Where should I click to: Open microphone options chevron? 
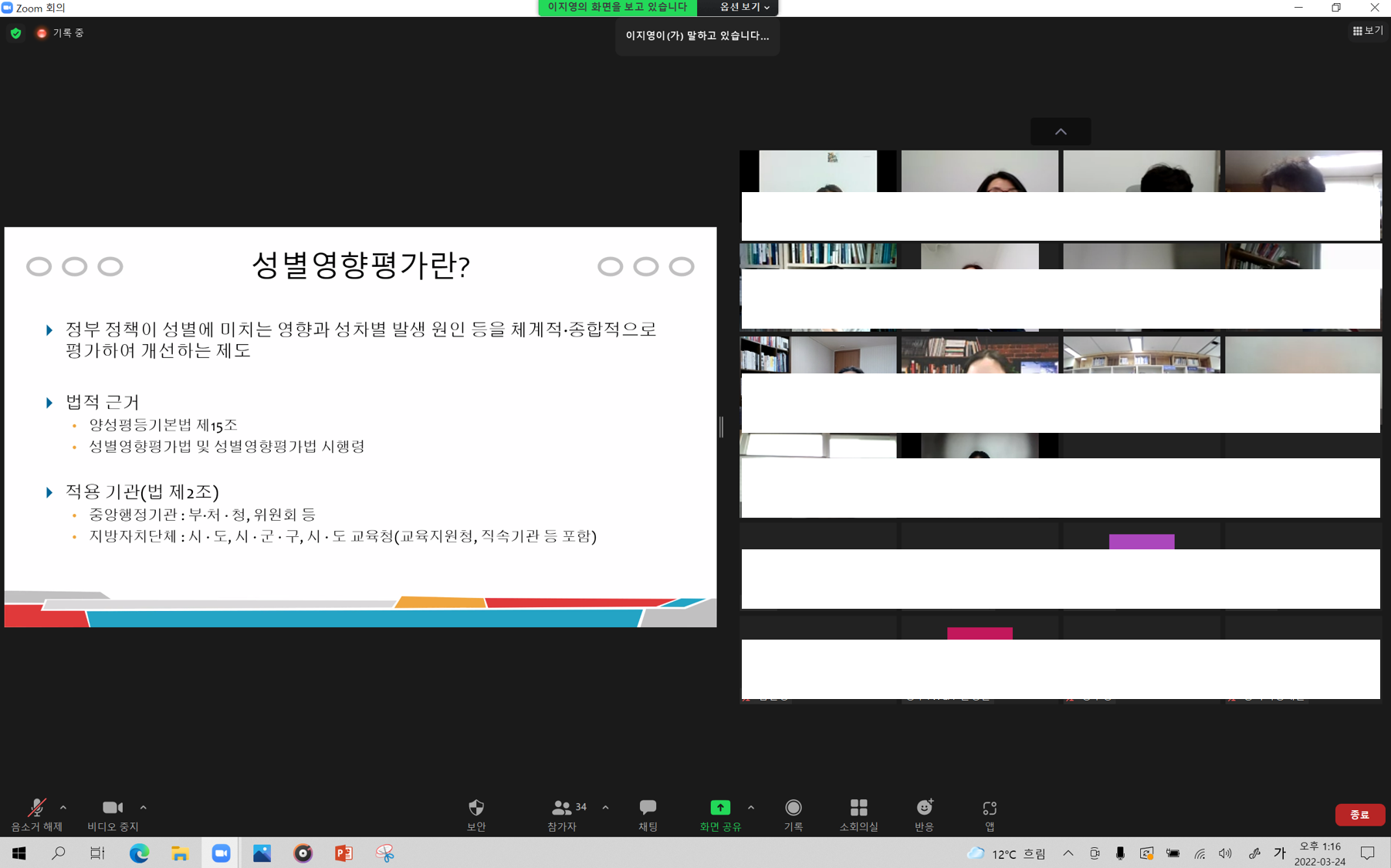(x=62, y=808)
